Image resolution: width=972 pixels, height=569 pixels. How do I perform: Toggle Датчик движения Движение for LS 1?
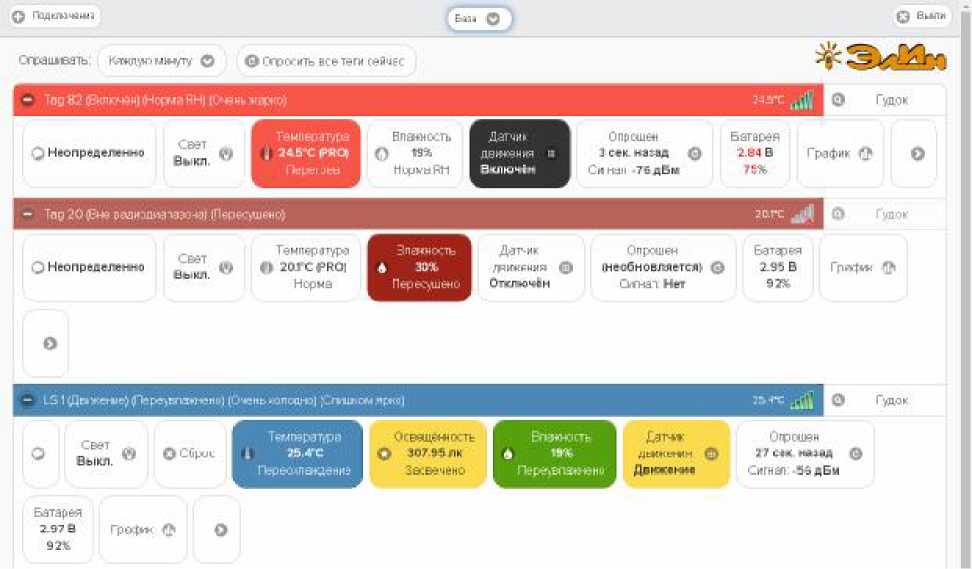coord(676,454)
